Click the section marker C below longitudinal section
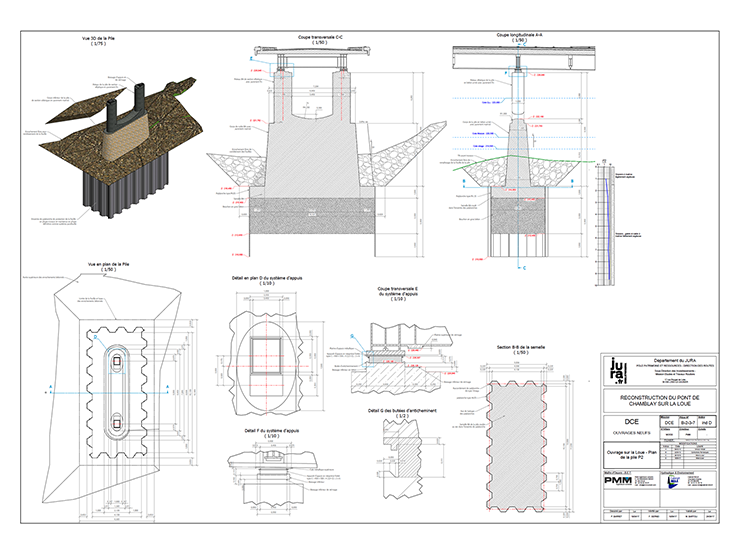Image resolution: width=740 pixels, height=555 pixels. (522, 268)
